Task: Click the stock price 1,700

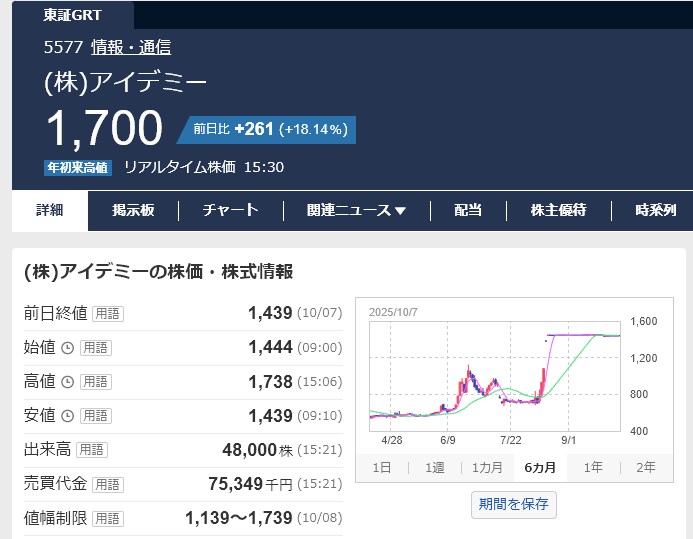Action: point(105,129)
